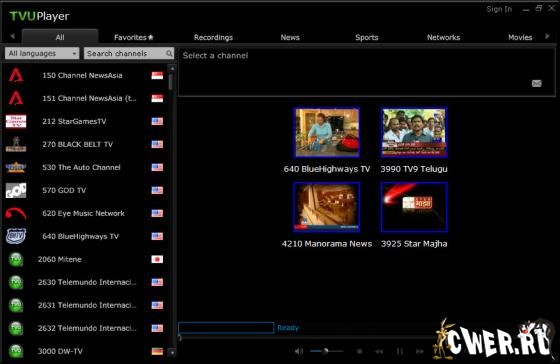Click the BlueHighways TV shield logo in list
Viewport: 560px width, 364px height.
(16, 236)
